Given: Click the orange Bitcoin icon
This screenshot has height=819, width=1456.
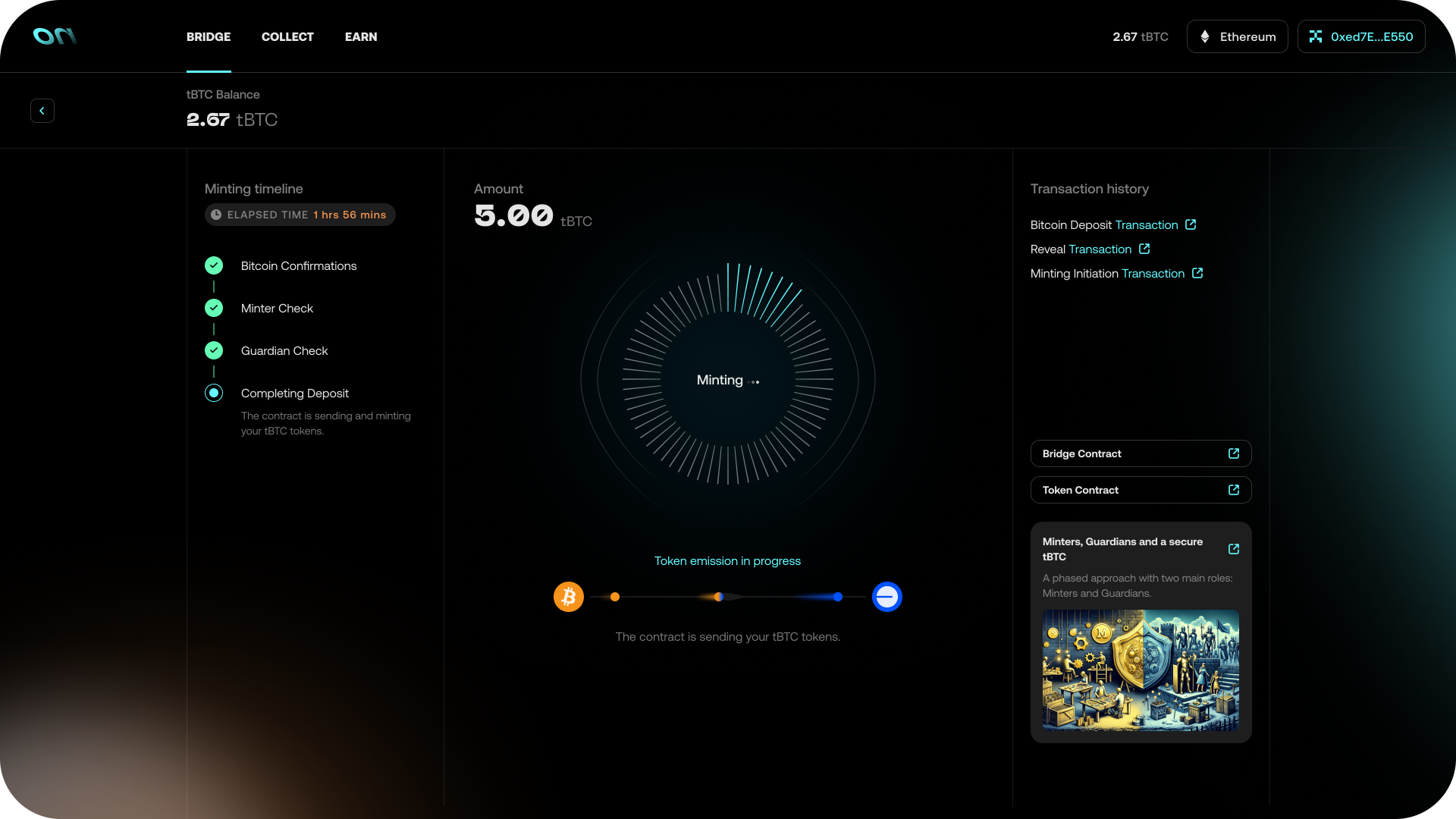Looking at the screenshot, I should pos(569,597).
